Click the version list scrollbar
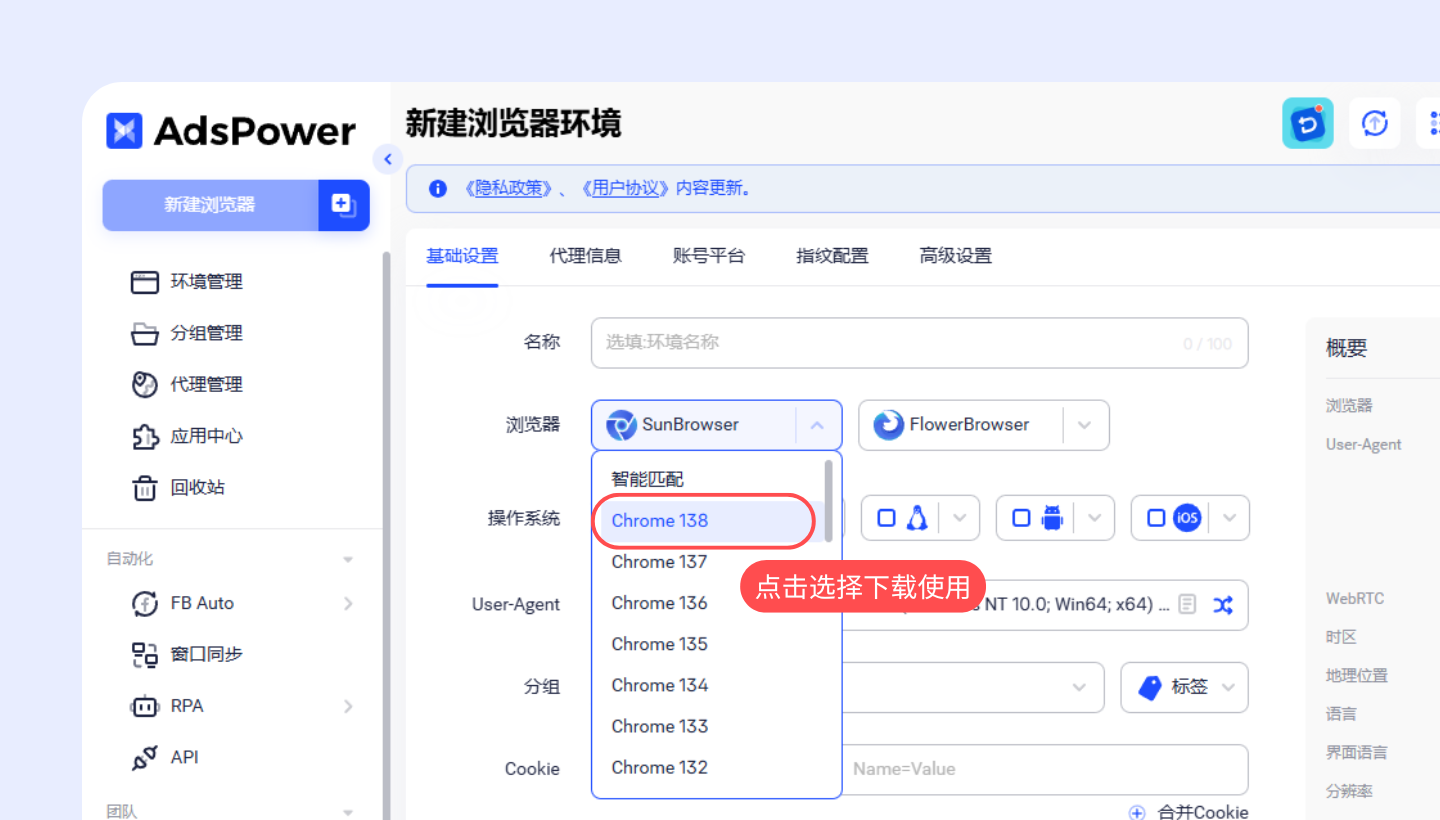Screen dimensions: 1440x820 (829, 500)
